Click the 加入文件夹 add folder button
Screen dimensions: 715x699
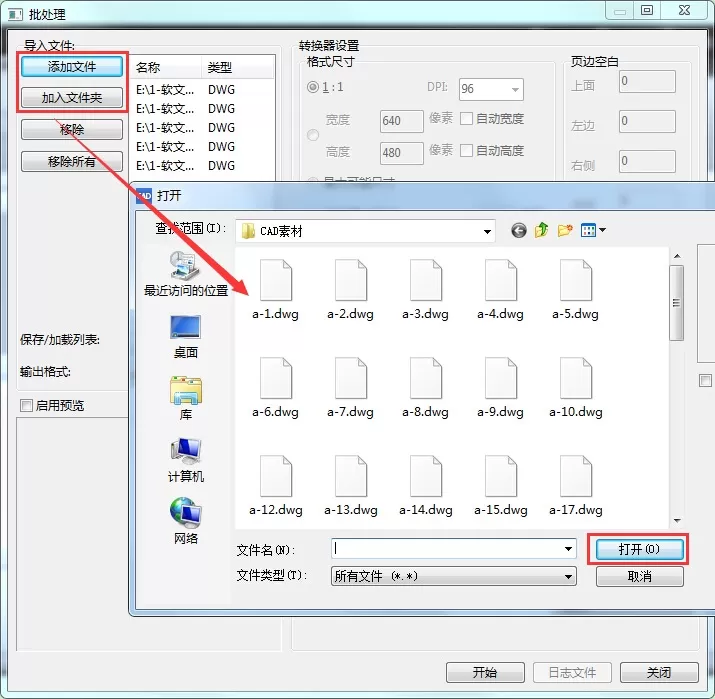(x=72, y=98)
